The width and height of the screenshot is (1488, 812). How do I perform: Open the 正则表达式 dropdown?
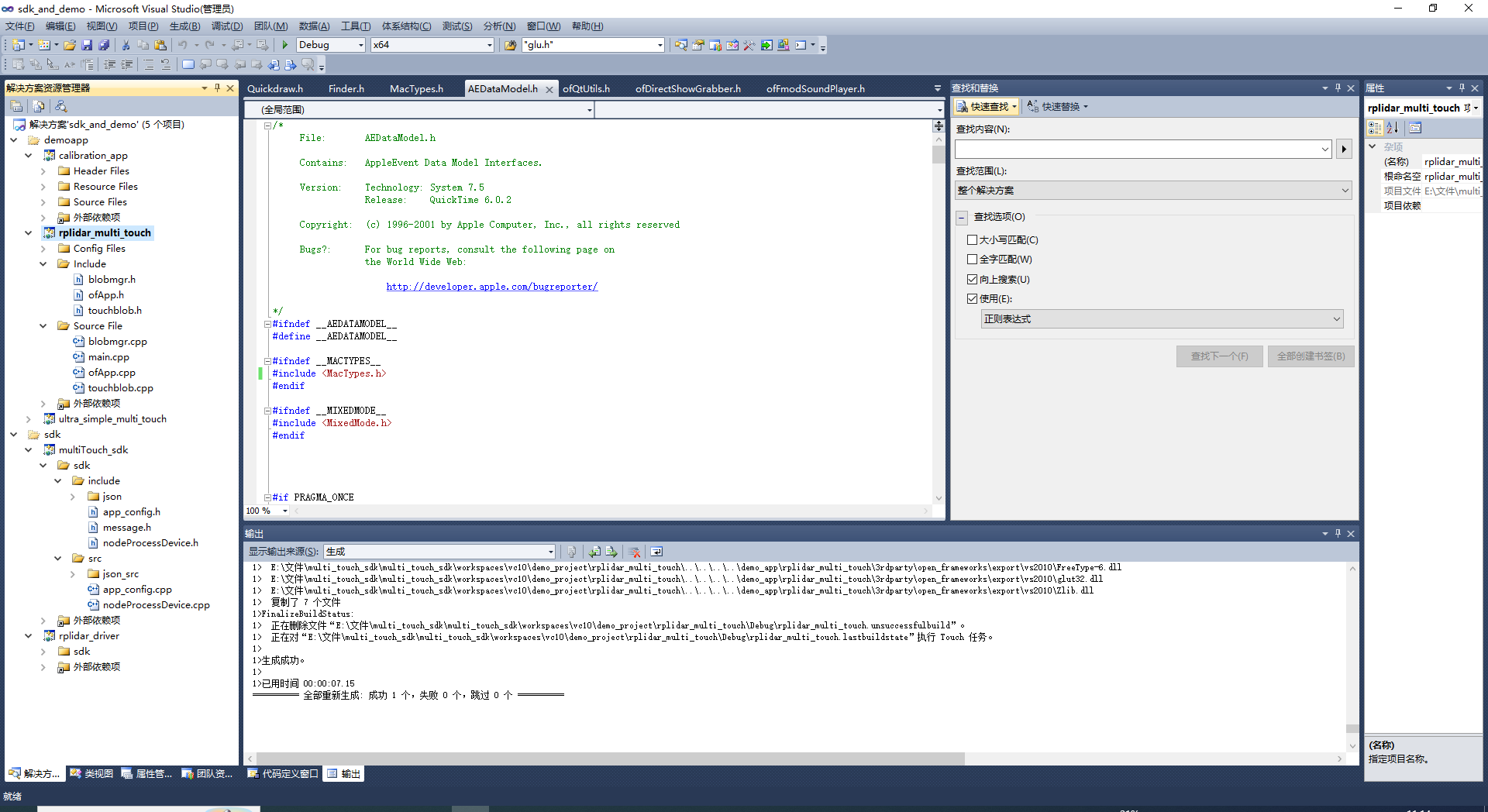[1162, 319]
